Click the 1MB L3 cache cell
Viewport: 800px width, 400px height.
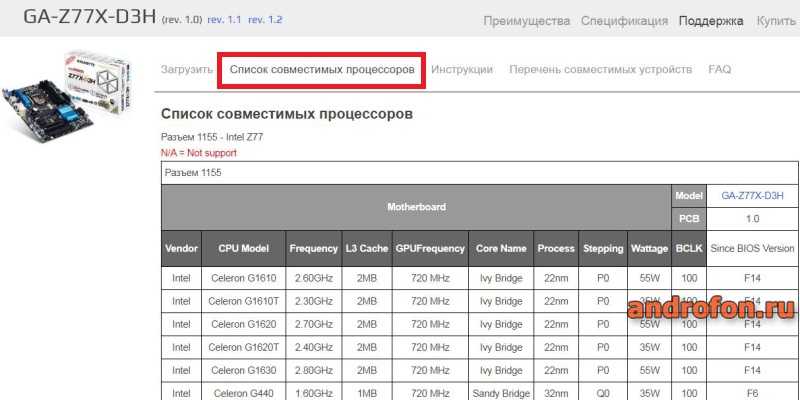coord(366,393)
